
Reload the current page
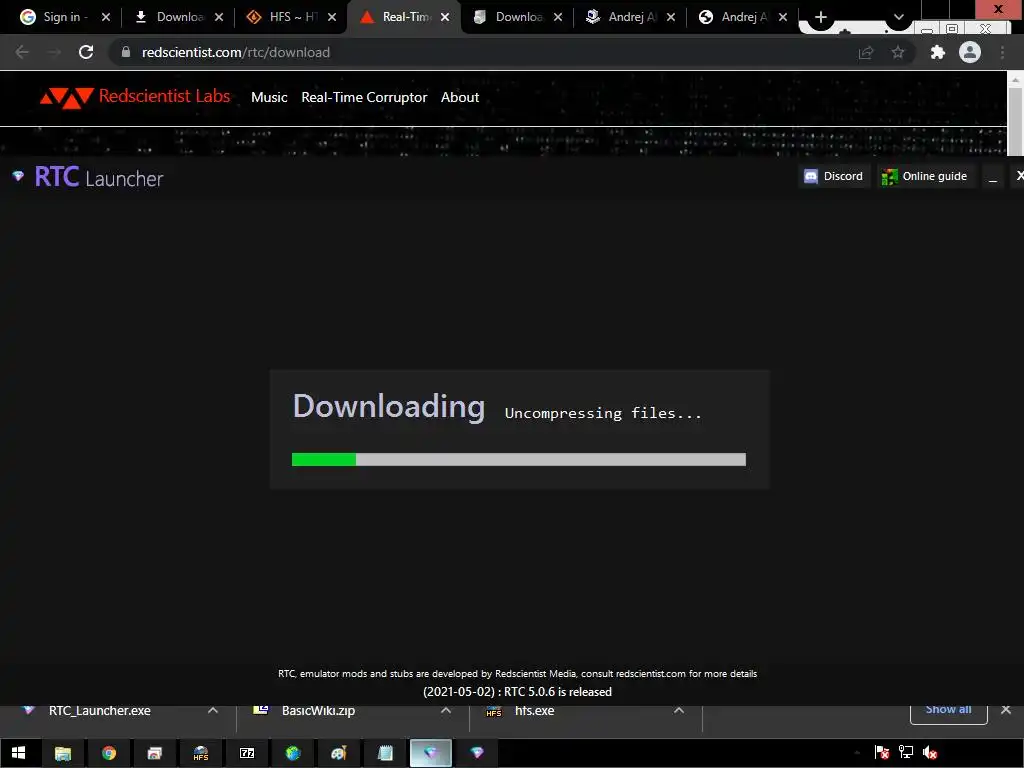(86, 52)
